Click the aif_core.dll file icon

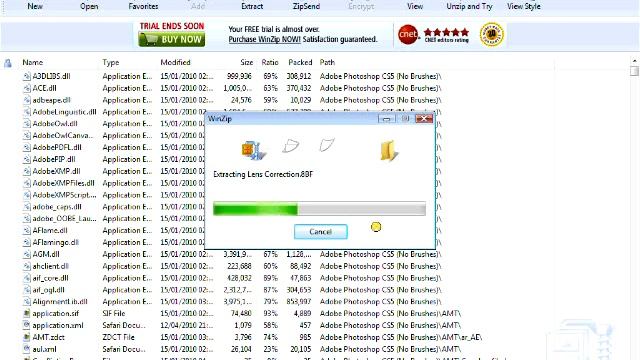27,278
